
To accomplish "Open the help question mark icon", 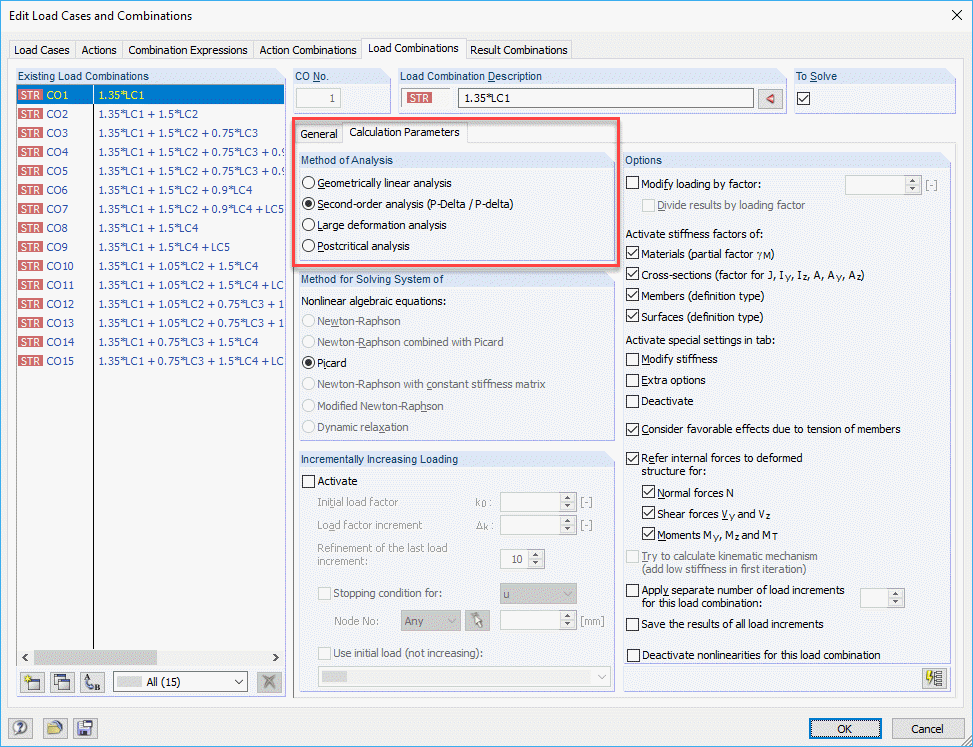I will (20, 728).
